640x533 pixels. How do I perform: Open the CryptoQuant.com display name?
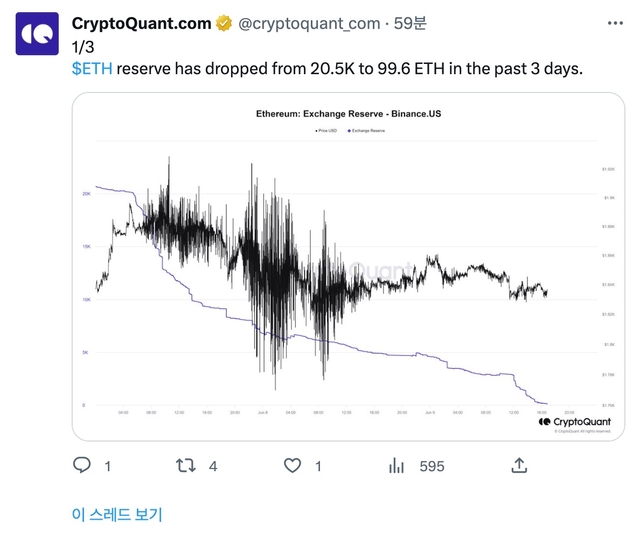[x=142, y=23]
